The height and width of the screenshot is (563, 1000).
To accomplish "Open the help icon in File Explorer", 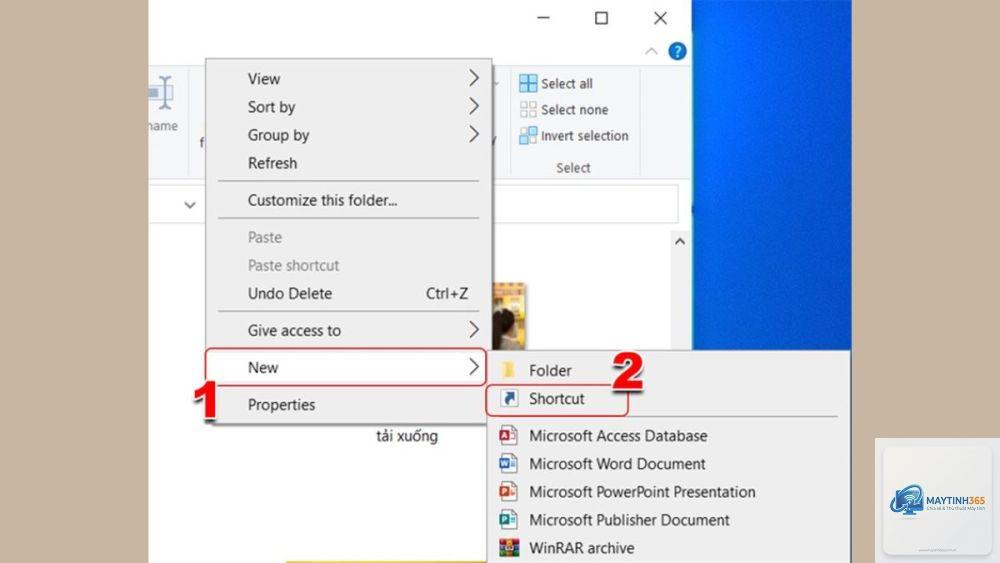I will pos(677,51).
